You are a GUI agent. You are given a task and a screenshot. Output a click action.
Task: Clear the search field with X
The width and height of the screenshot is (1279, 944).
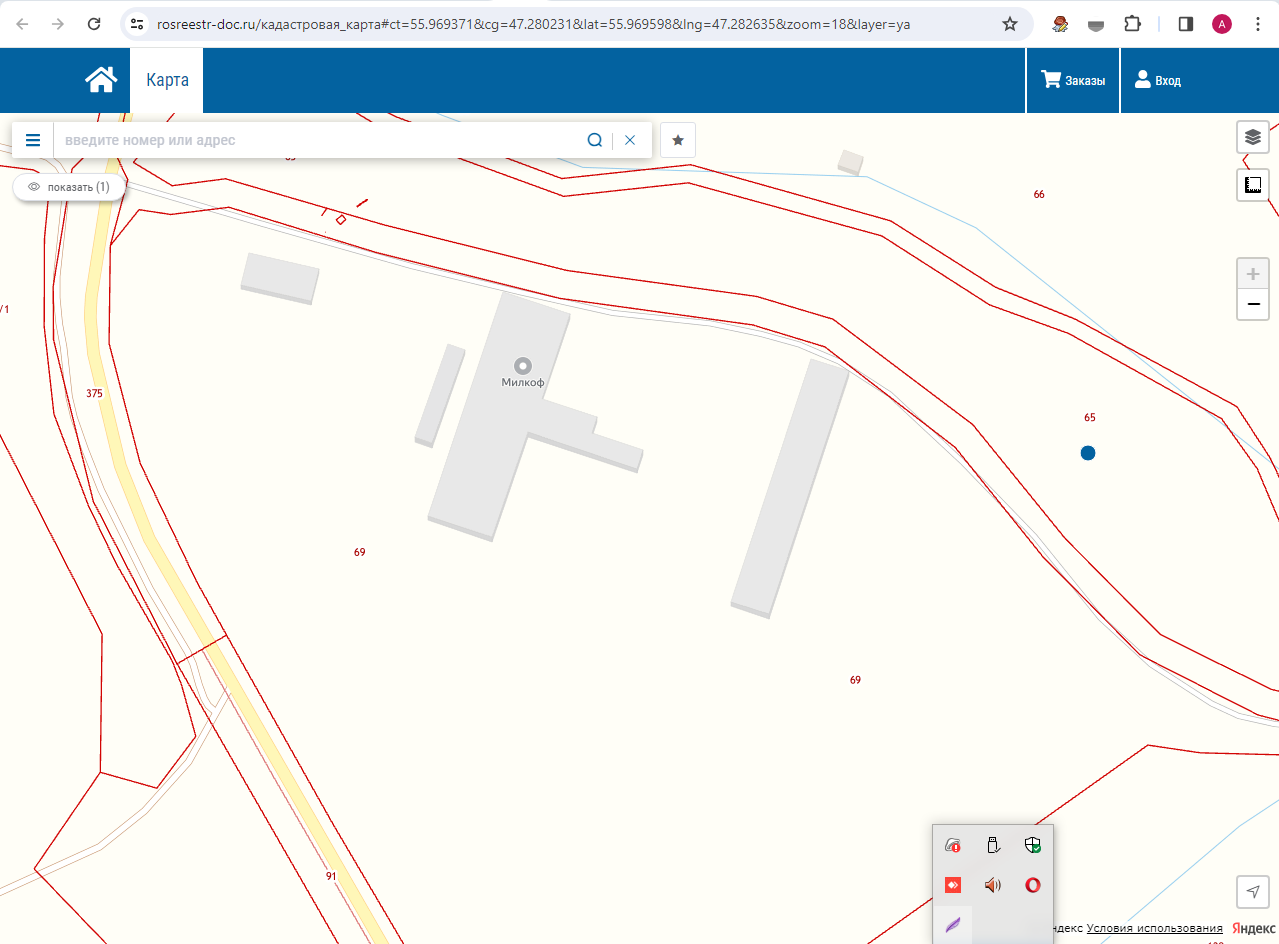(630, 140)
